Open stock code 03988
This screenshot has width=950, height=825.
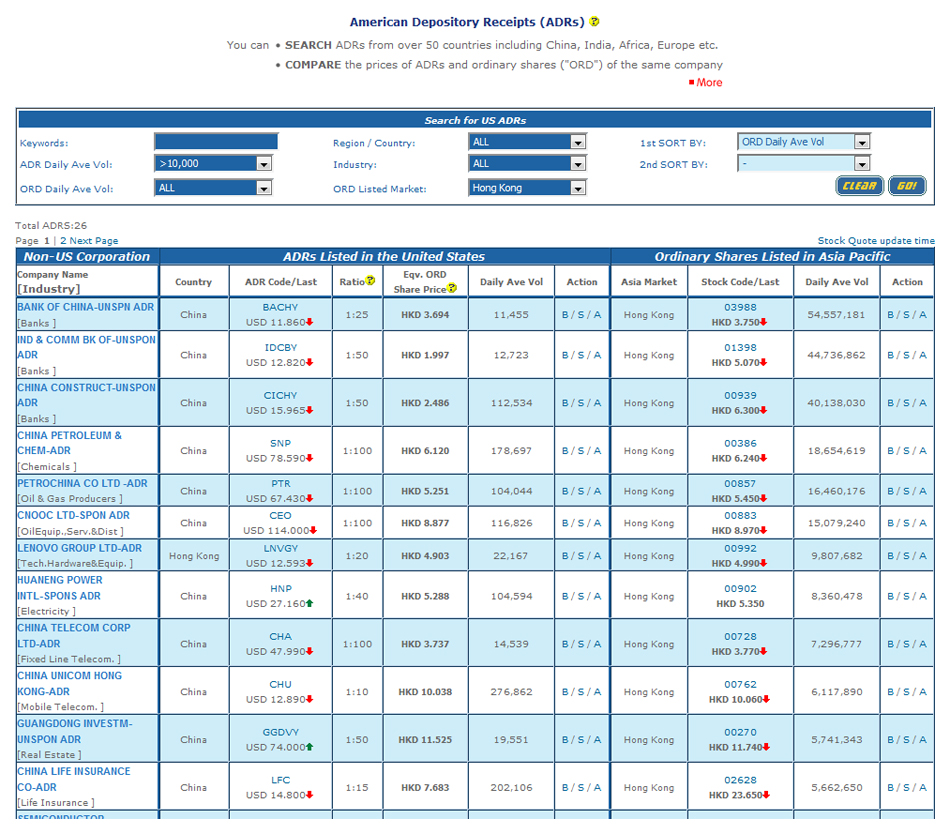tap(740, 307)
